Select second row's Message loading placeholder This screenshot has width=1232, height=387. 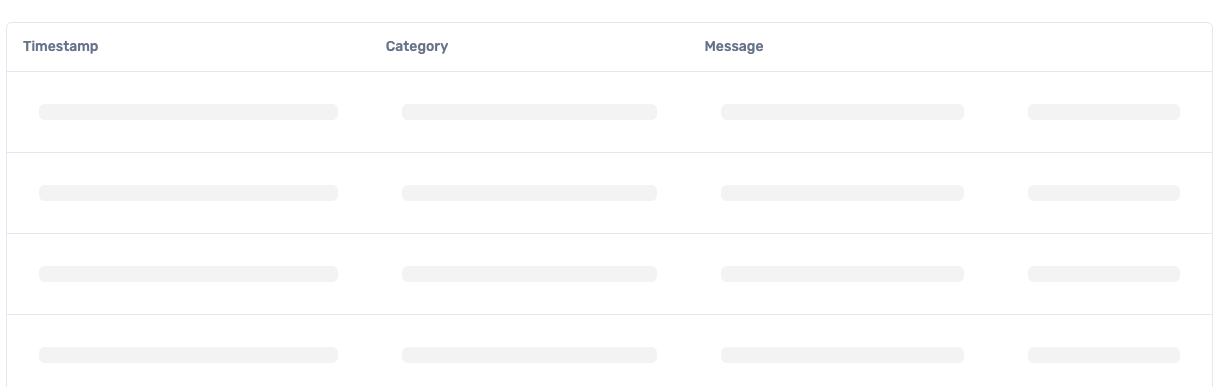click(x=842, y=193)
